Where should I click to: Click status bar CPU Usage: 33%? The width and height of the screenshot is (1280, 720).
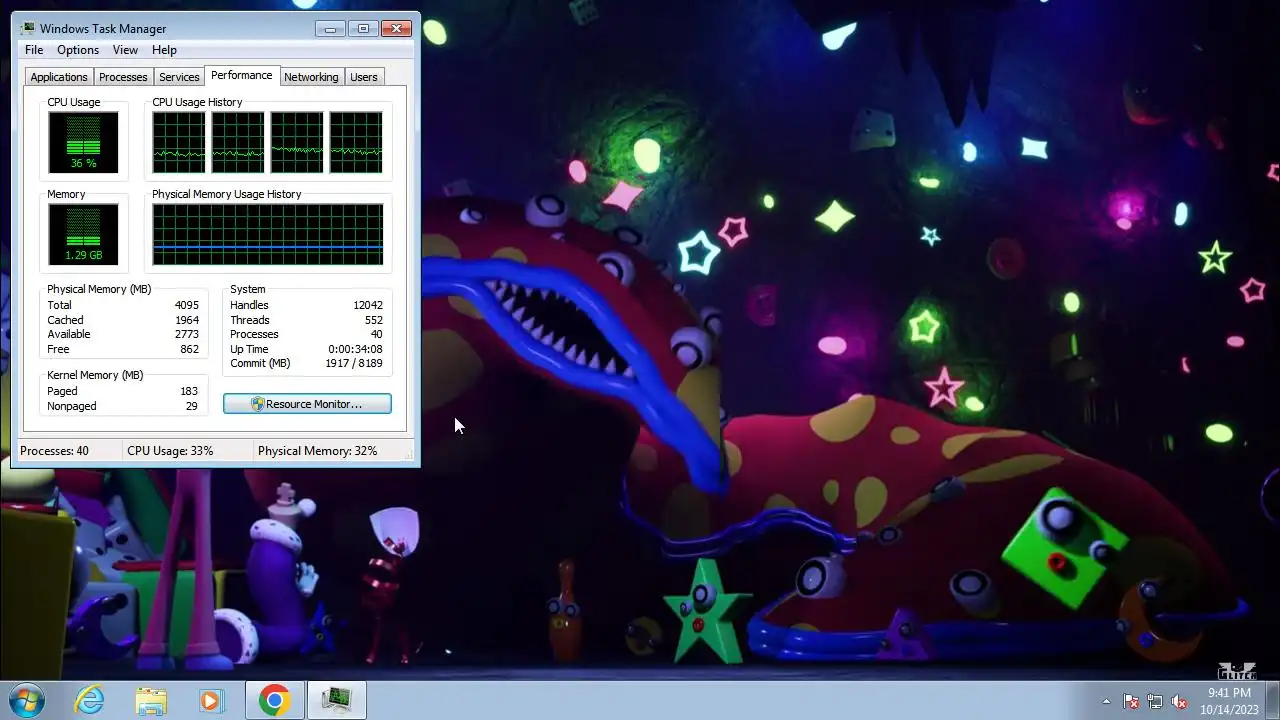(170, 451)
